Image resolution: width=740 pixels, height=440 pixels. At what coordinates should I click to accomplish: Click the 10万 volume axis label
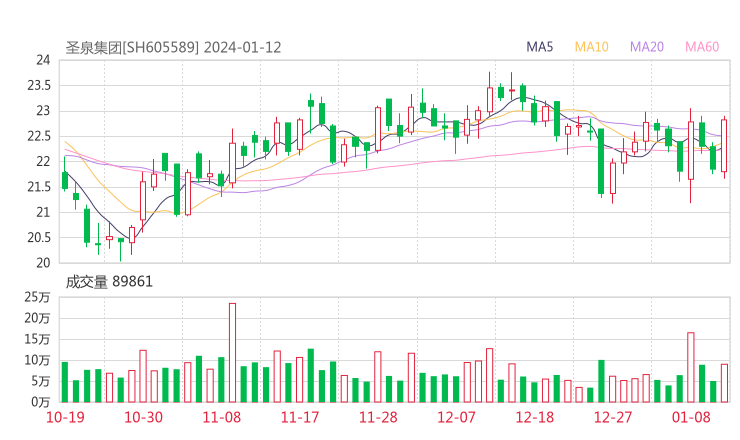(37, 360)
